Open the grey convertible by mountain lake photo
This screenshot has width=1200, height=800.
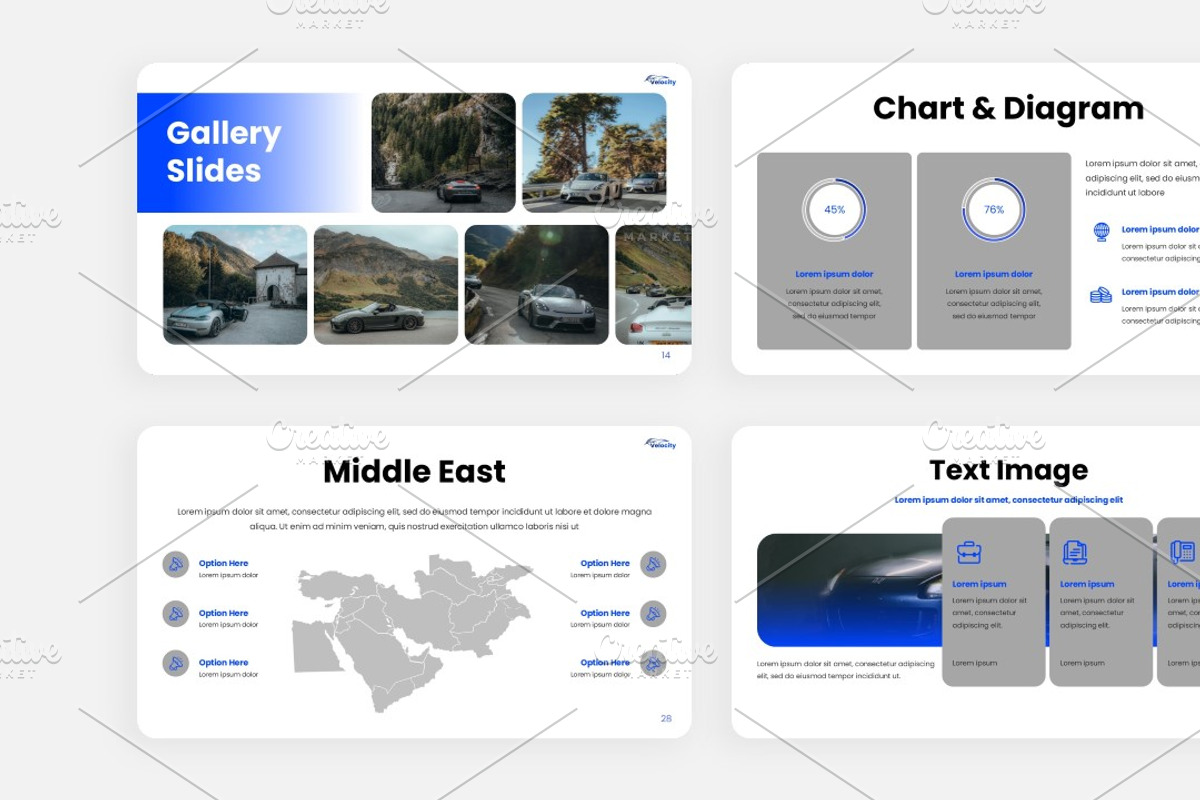click(386, 285)
